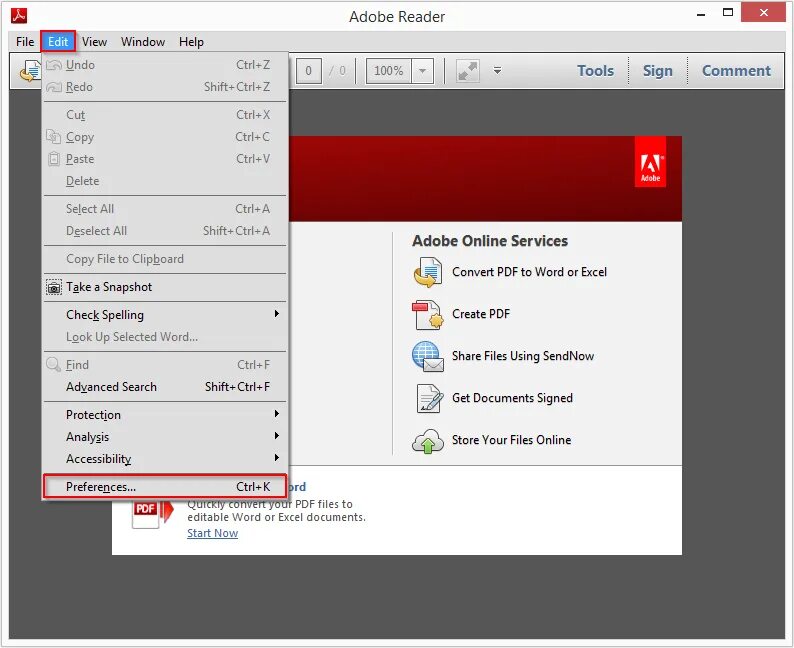This screenshot has height=648, width=794.
Task: Click the PDF export icon in promo
Action: coord(152,513)
